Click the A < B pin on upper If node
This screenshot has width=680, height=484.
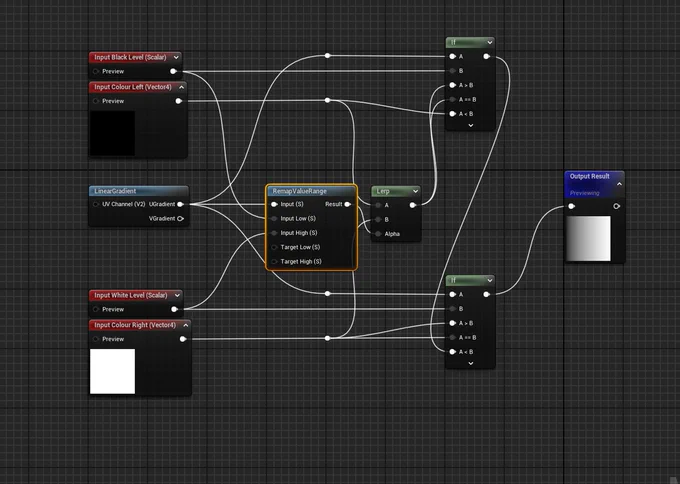coord(453,114)
